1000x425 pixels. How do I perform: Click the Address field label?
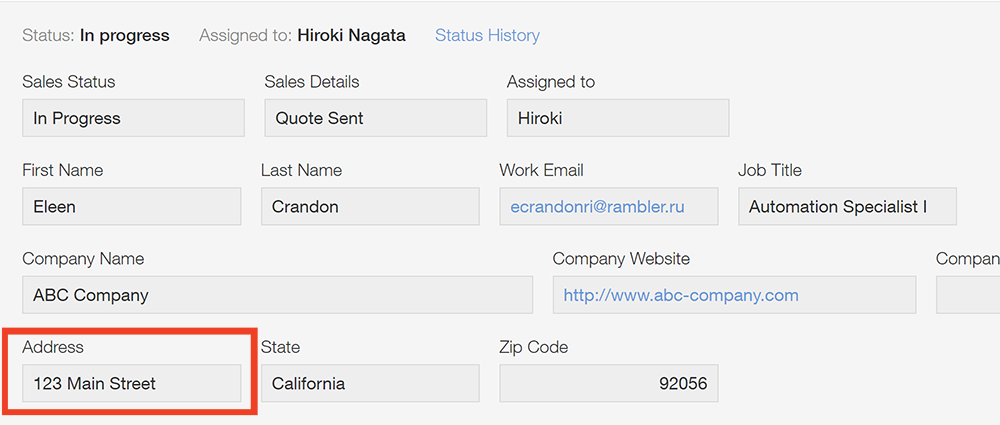pyautogui.click(x=53, y=347)
